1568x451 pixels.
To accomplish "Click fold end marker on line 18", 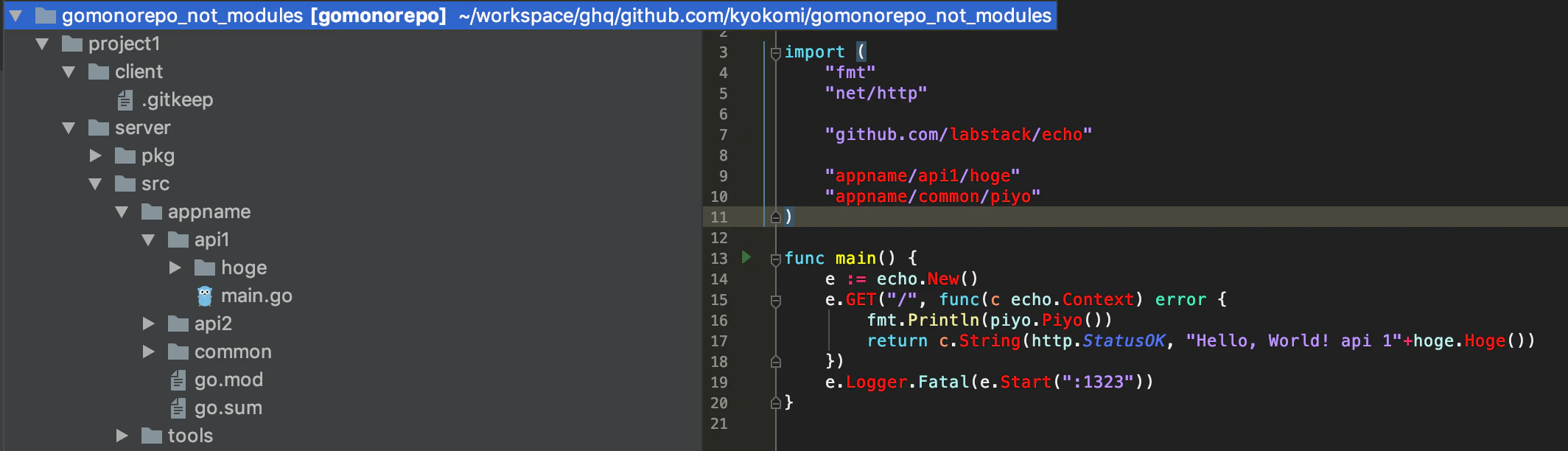I will pyautogui.click(x=775, y=361).
